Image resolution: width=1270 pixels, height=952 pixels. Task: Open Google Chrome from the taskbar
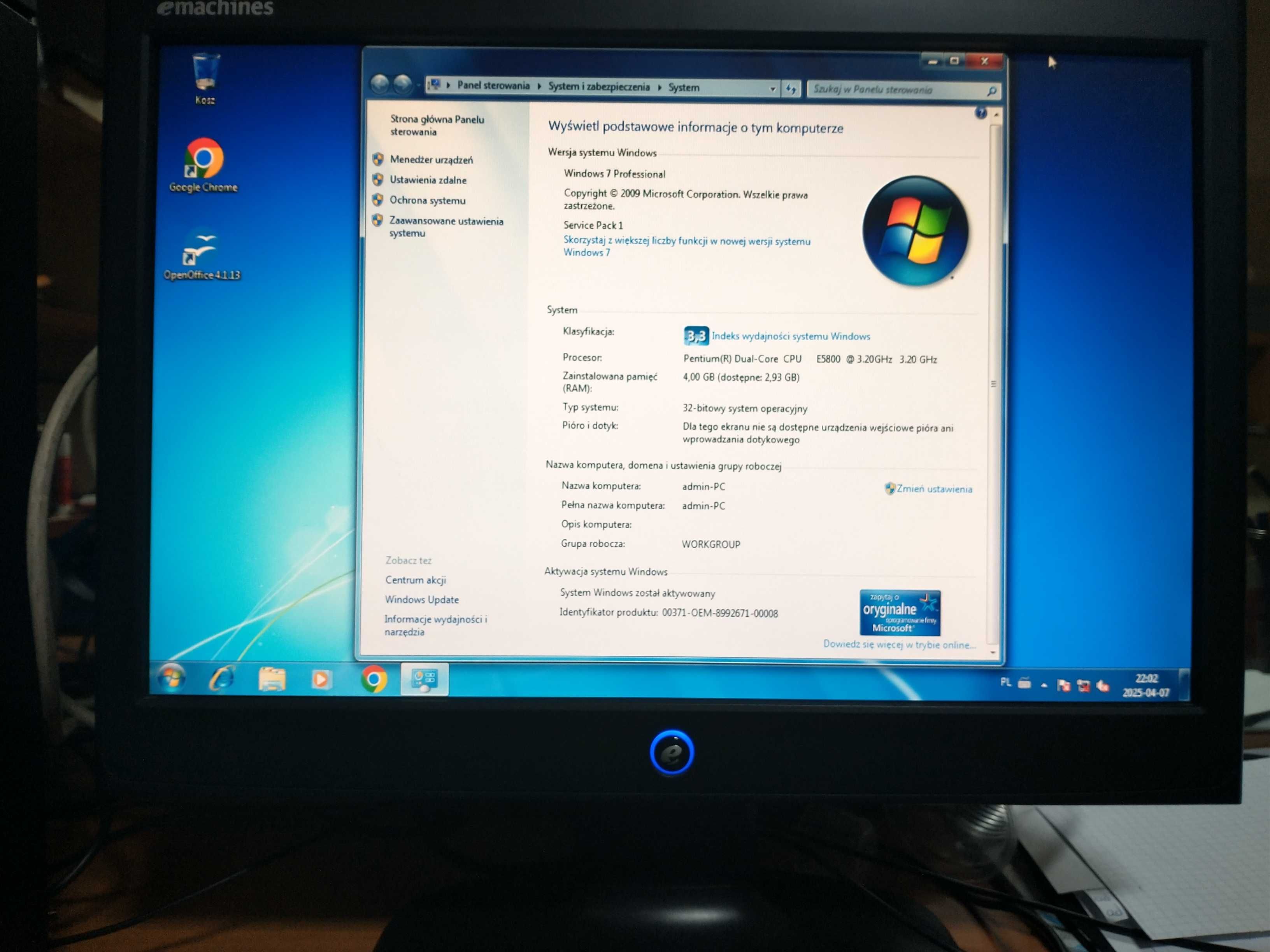tap(374, 680)
